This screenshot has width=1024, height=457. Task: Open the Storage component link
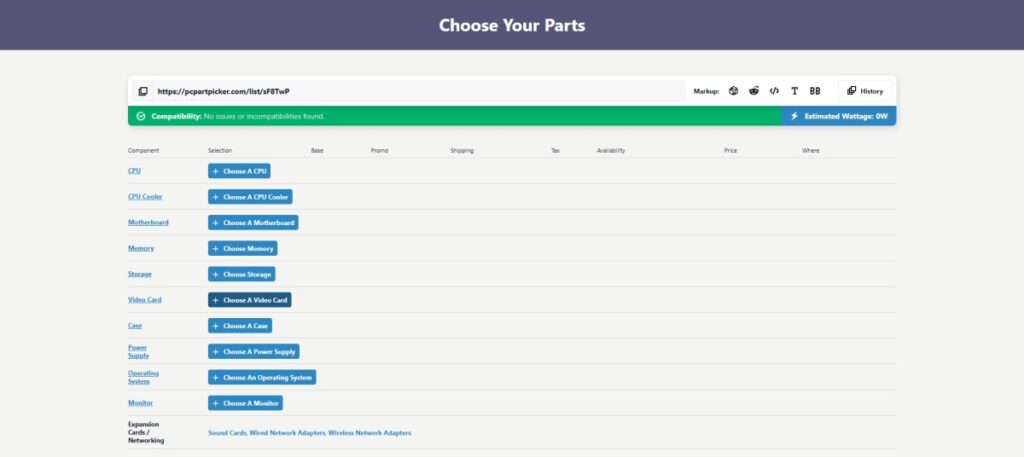point(140,274)
